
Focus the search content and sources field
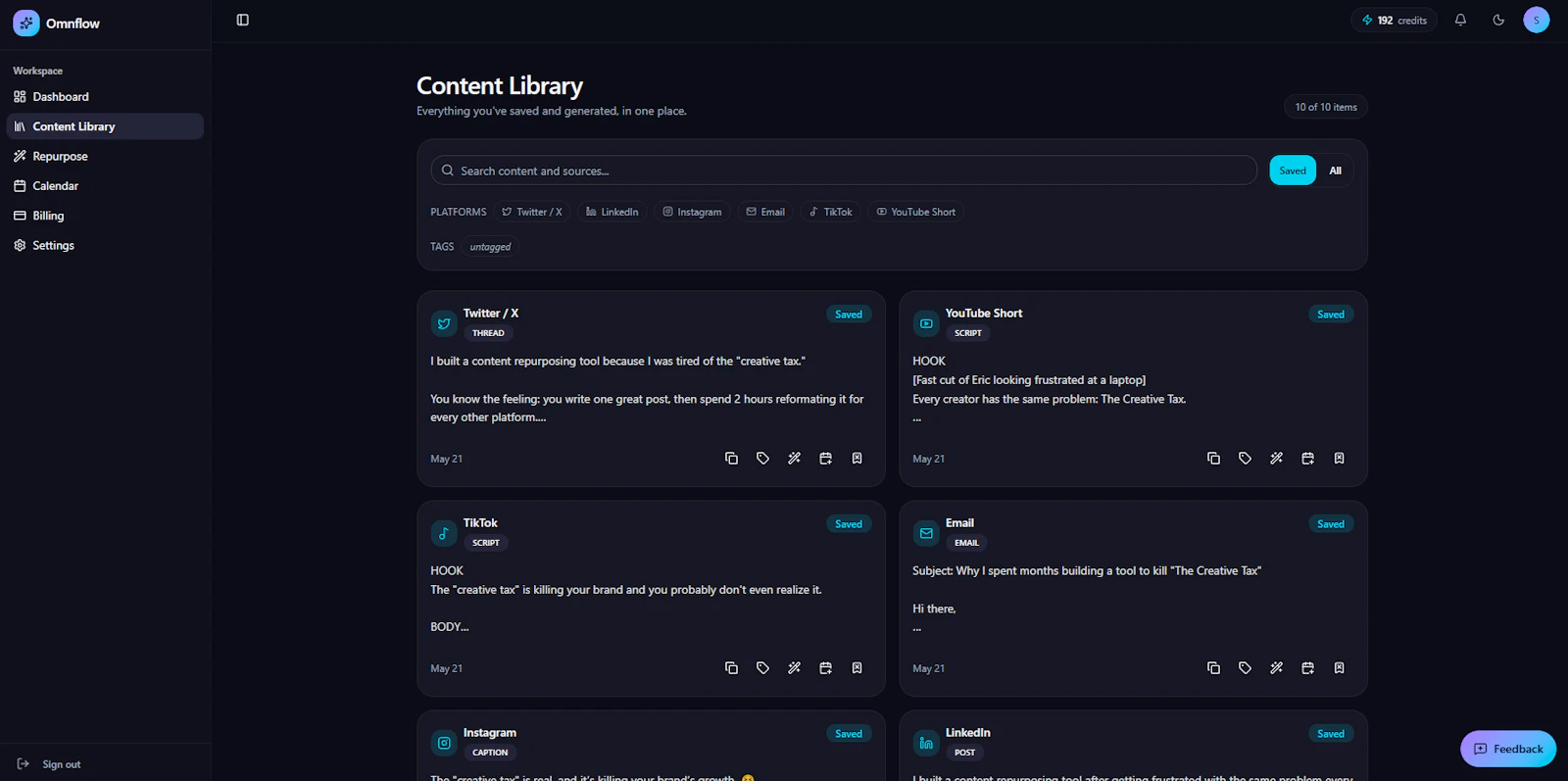tap(844, 171)
